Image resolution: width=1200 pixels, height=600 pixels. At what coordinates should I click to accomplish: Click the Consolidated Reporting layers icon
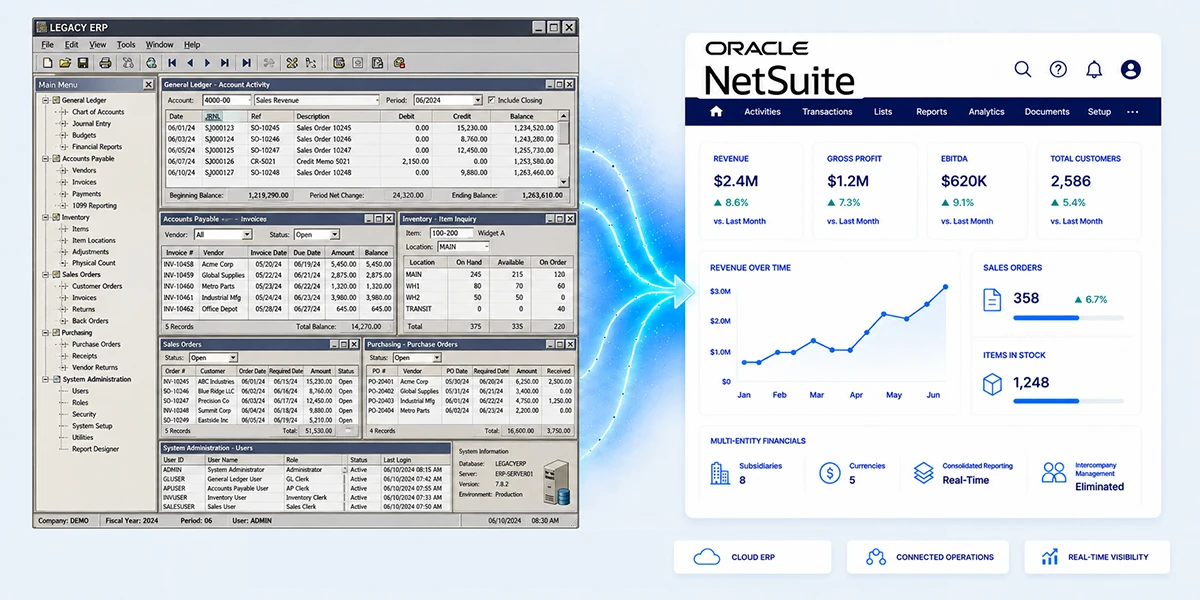(924, 473)
